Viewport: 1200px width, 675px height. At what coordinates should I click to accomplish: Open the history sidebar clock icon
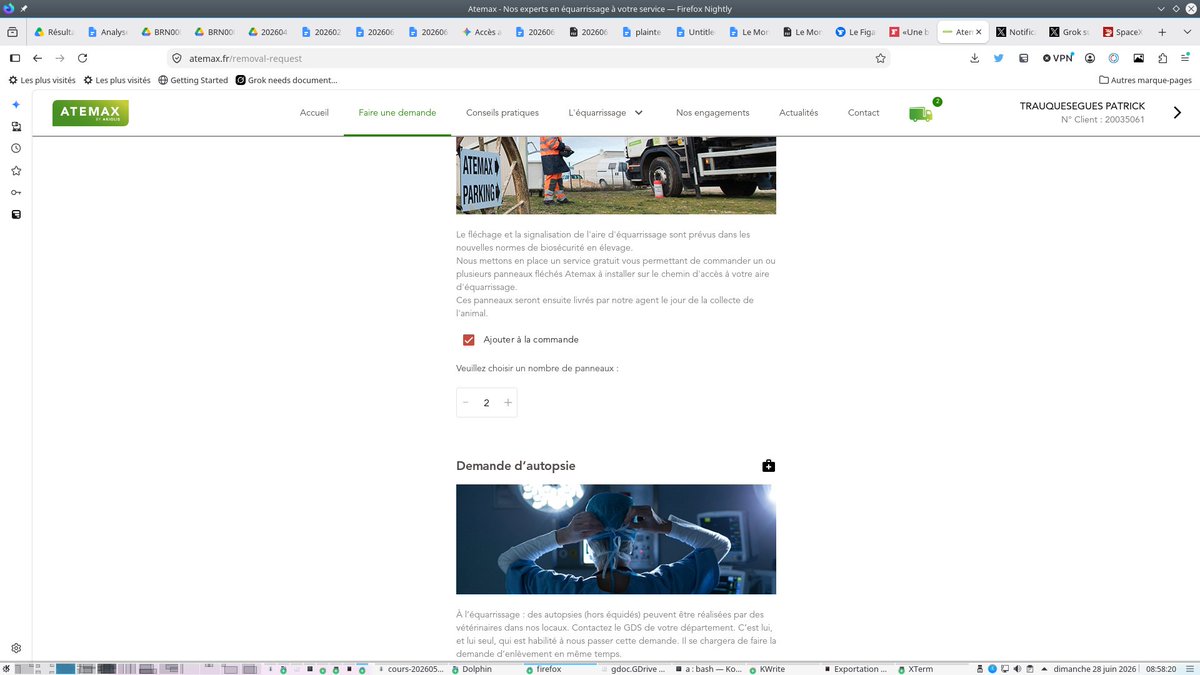pos(16,148)
